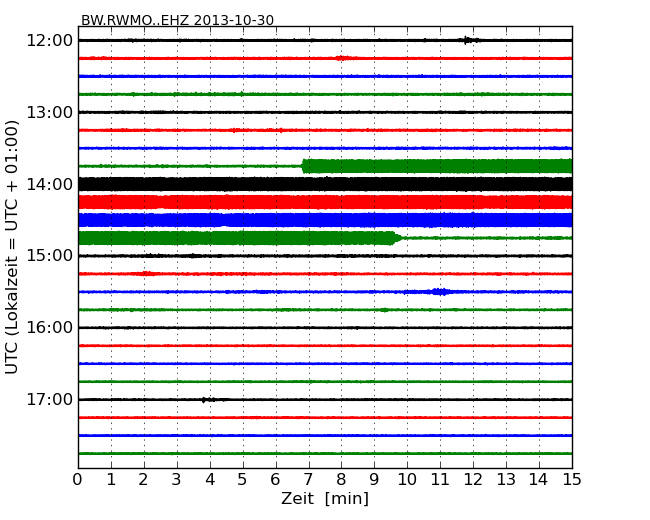Click the x-axis tick label 1
Image resolution: width=650 pixels, height=520 pixels.
111,480
